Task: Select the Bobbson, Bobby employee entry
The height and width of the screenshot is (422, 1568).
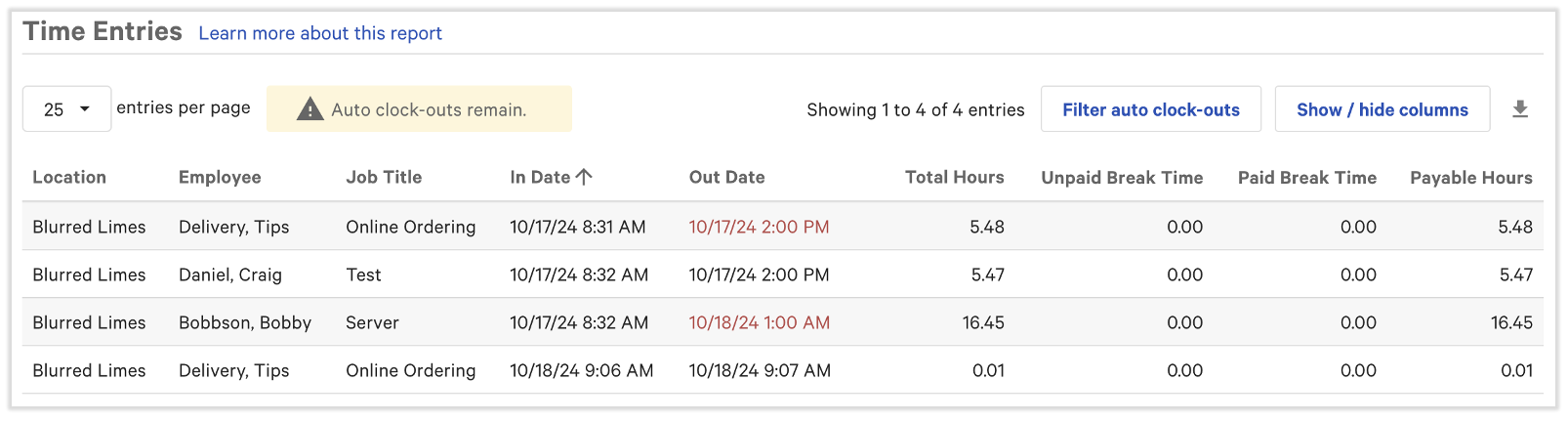Action: 245,322
